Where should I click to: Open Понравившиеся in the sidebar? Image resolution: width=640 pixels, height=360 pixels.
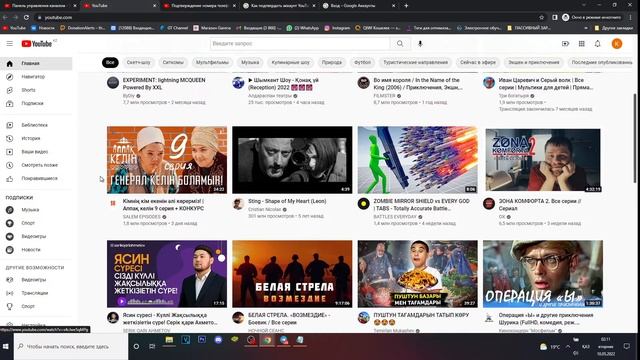coord(36,178)
